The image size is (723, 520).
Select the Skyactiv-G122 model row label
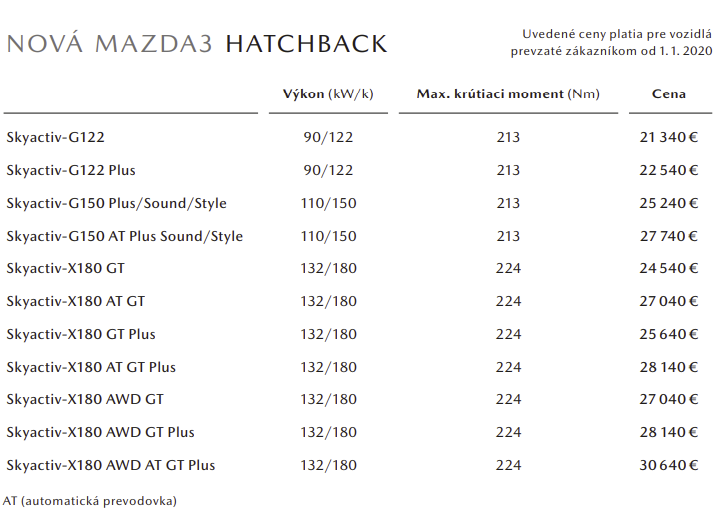coord(55,137)
